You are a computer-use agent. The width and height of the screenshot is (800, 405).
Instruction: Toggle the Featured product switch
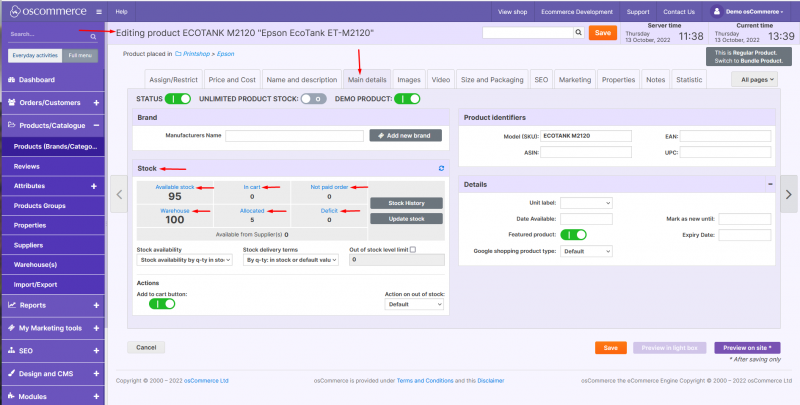(573, 235)
